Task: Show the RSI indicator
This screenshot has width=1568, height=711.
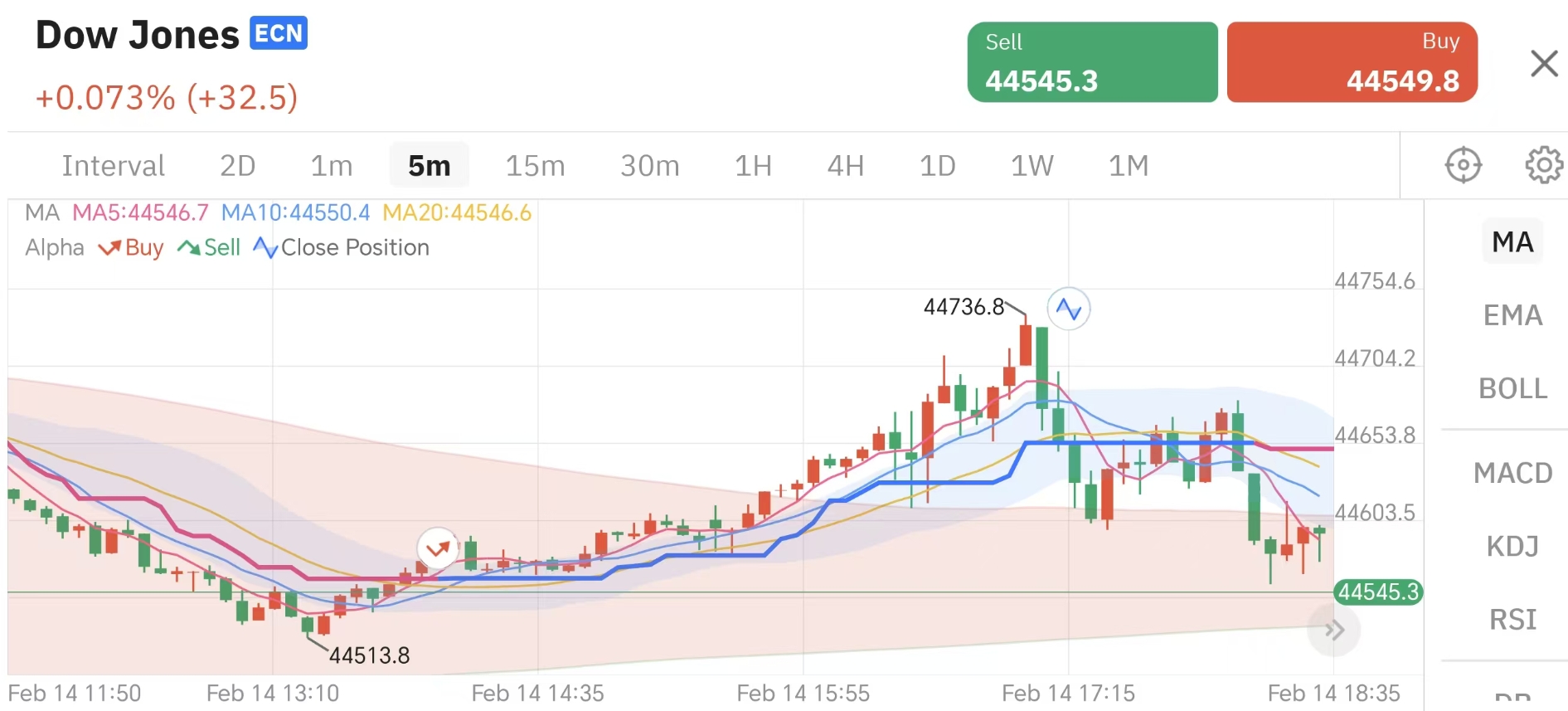Action: click(x=1512, y=619)
